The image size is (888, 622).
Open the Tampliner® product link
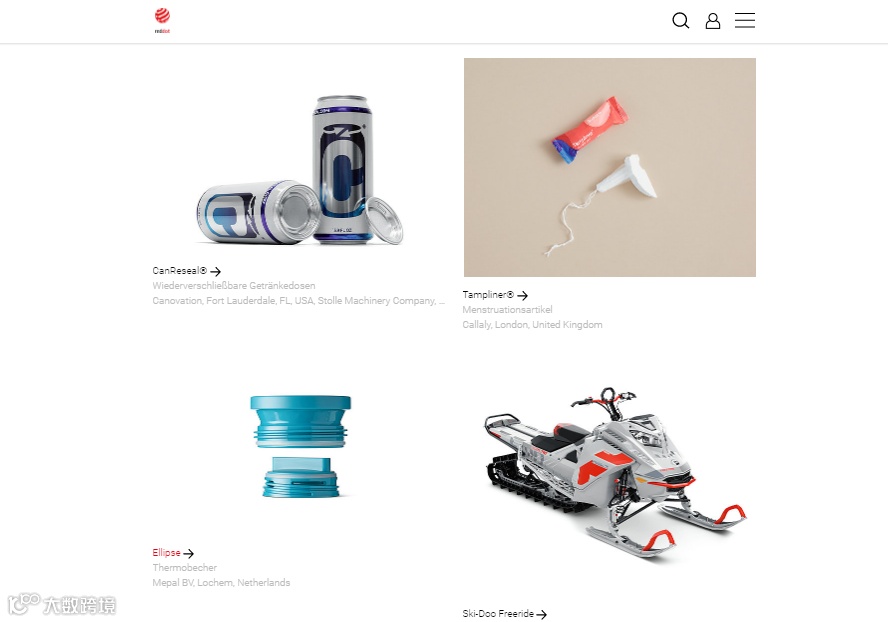[488, 295]
